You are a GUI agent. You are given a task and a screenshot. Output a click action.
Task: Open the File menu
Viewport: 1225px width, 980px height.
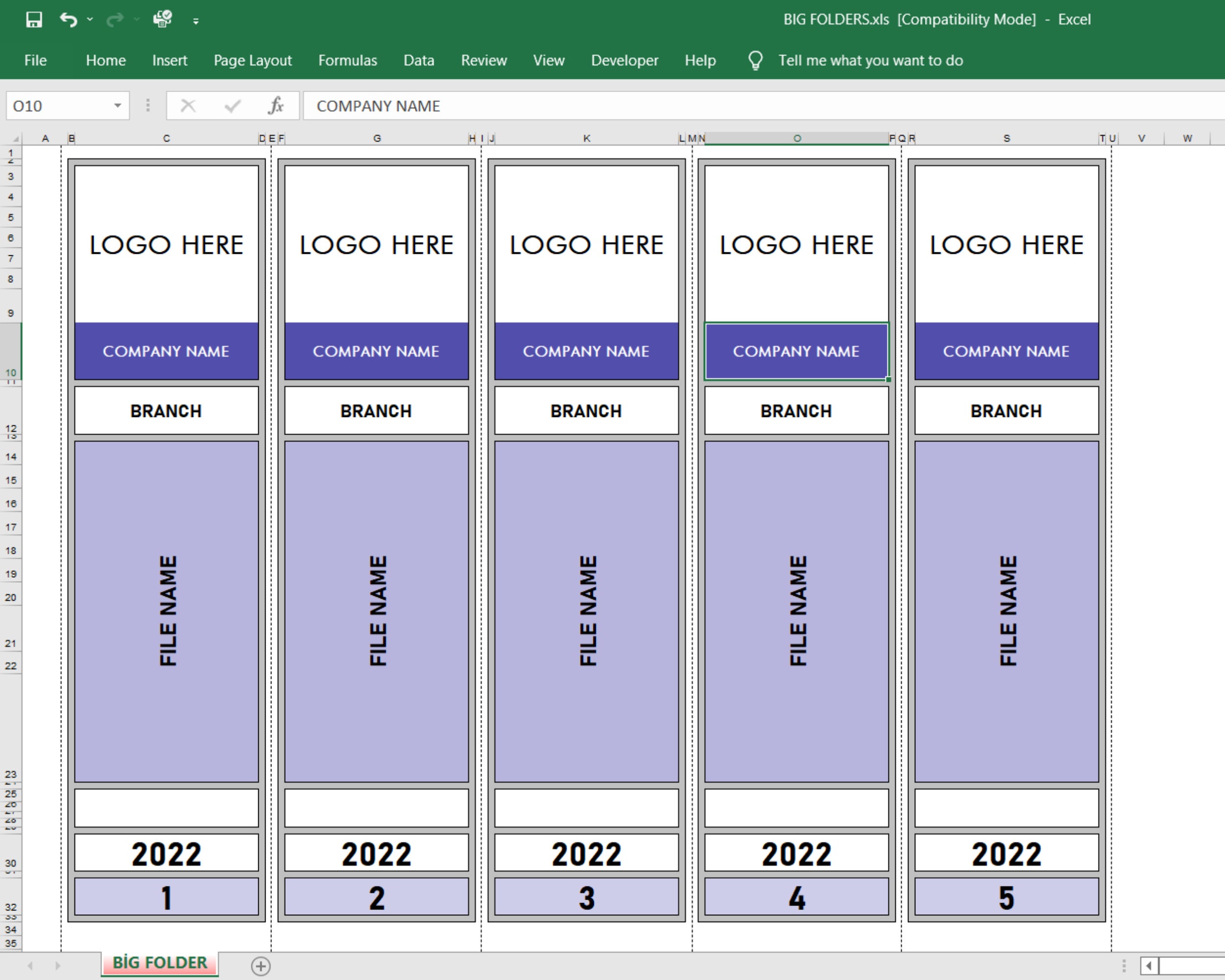(x=35, y=60)
